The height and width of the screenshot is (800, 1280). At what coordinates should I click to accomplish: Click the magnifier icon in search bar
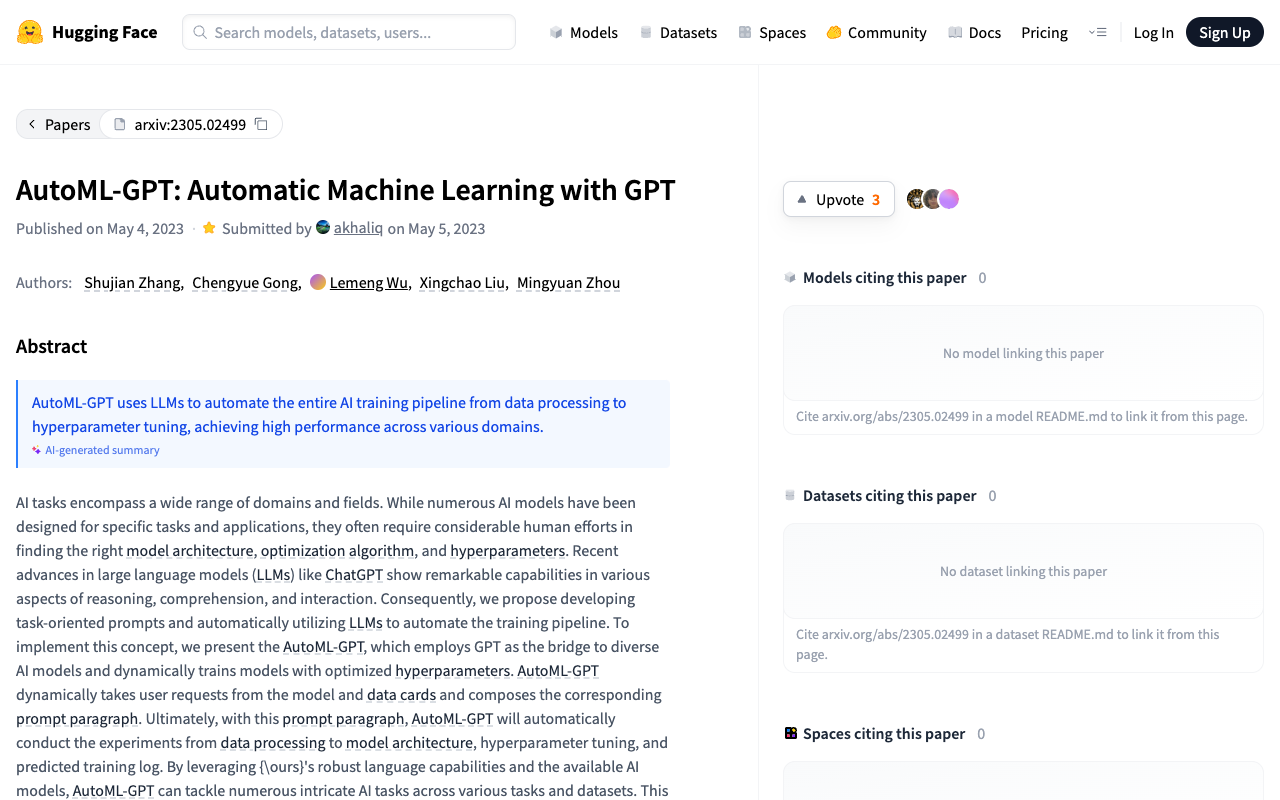200,32
